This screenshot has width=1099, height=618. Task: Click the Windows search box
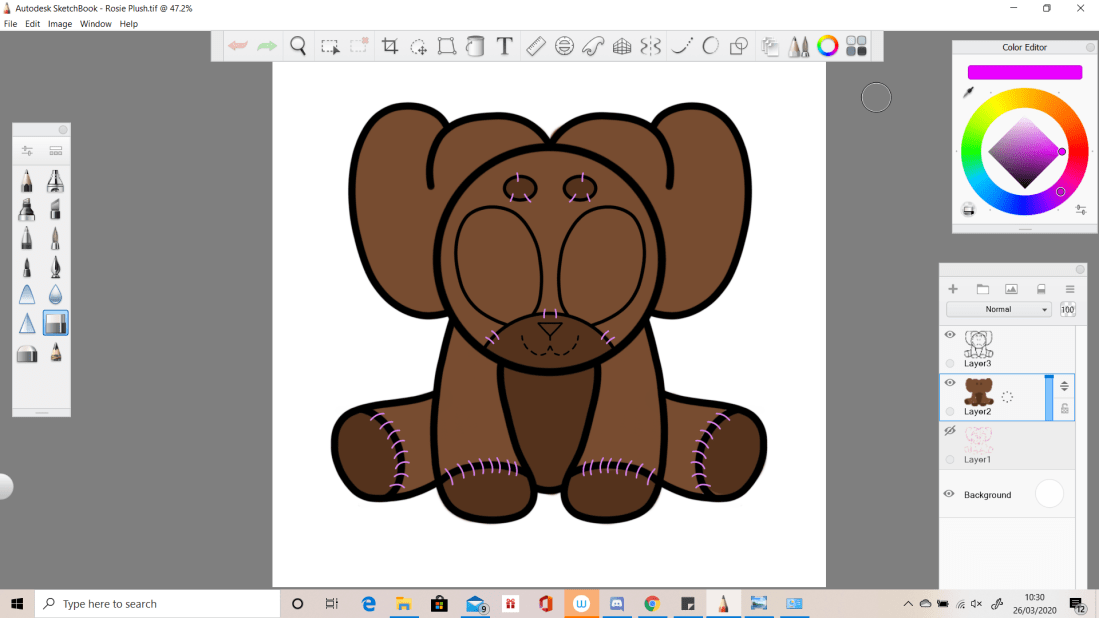(160, 604)
